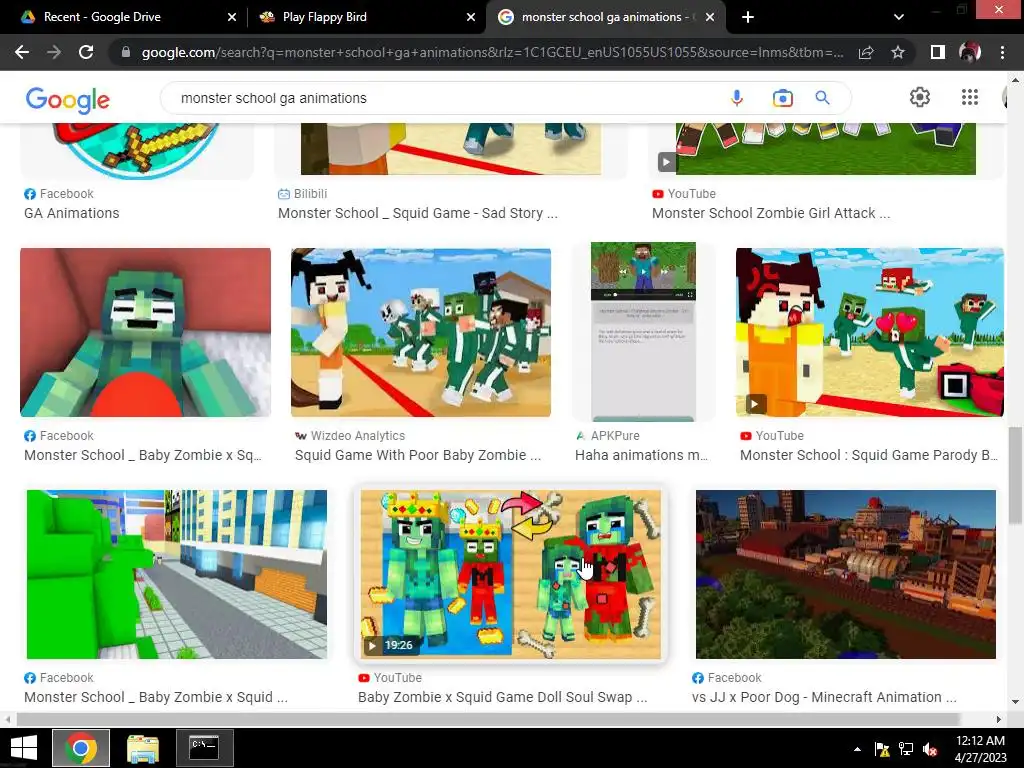The image size is (1024, 768).
Task: Open Command Prompt from the taskbar
Action: pos(204,748)
